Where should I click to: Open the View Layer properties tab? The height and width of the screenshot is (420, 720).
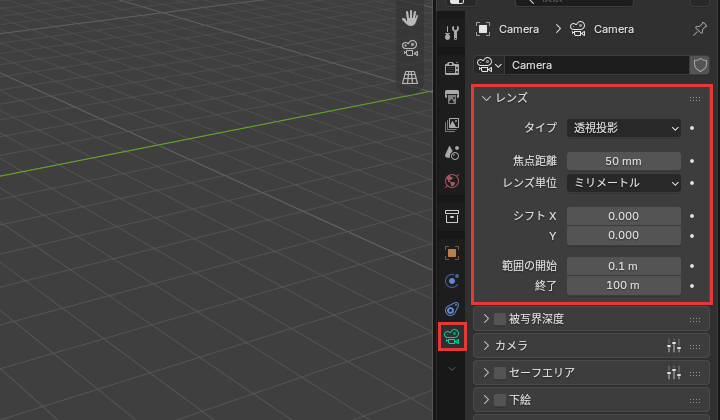pyautogui.click(x=452, y=125)
